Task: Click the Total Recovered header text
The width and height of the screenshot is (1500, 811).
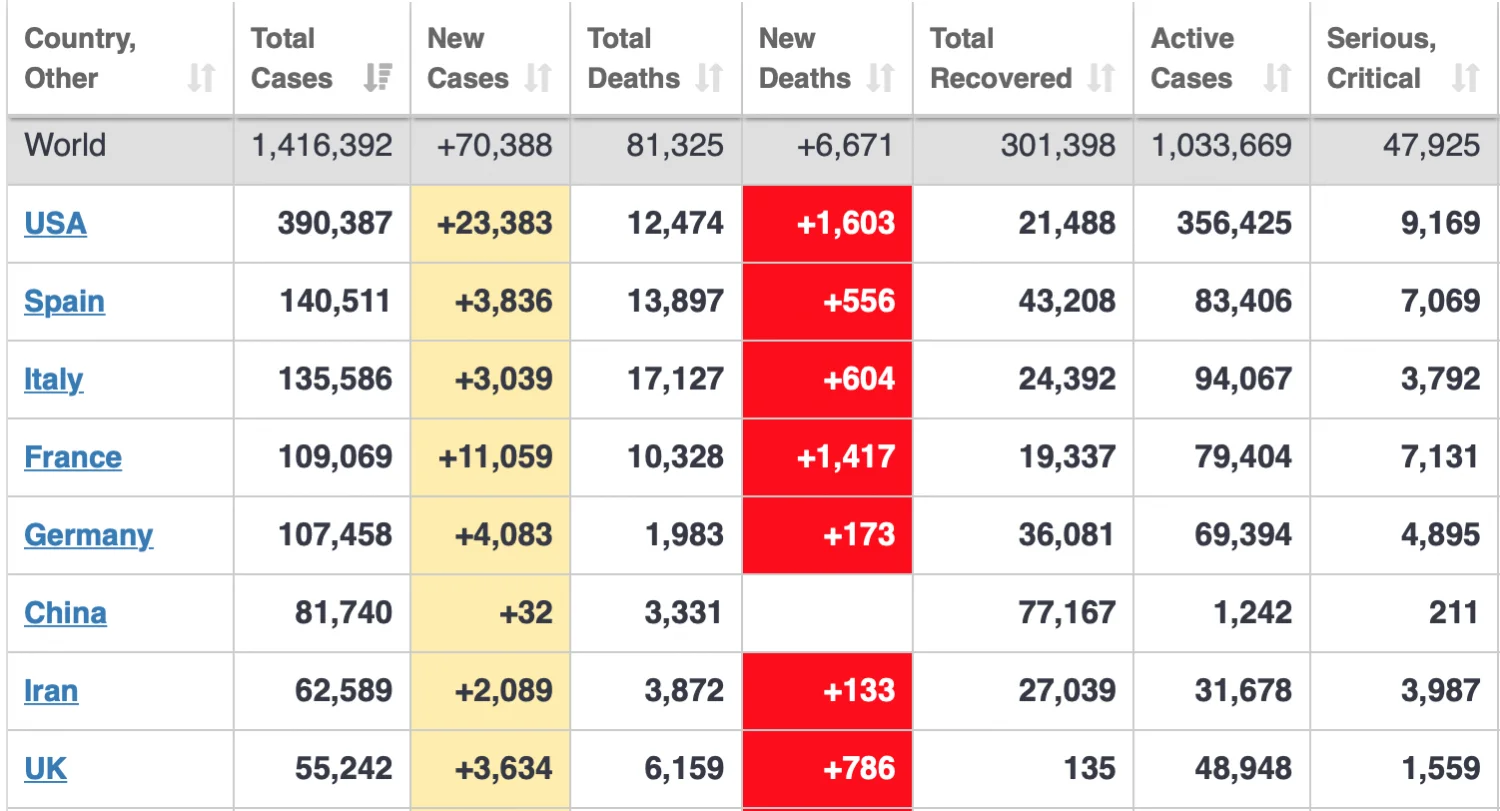Action: coord(1000,59)
